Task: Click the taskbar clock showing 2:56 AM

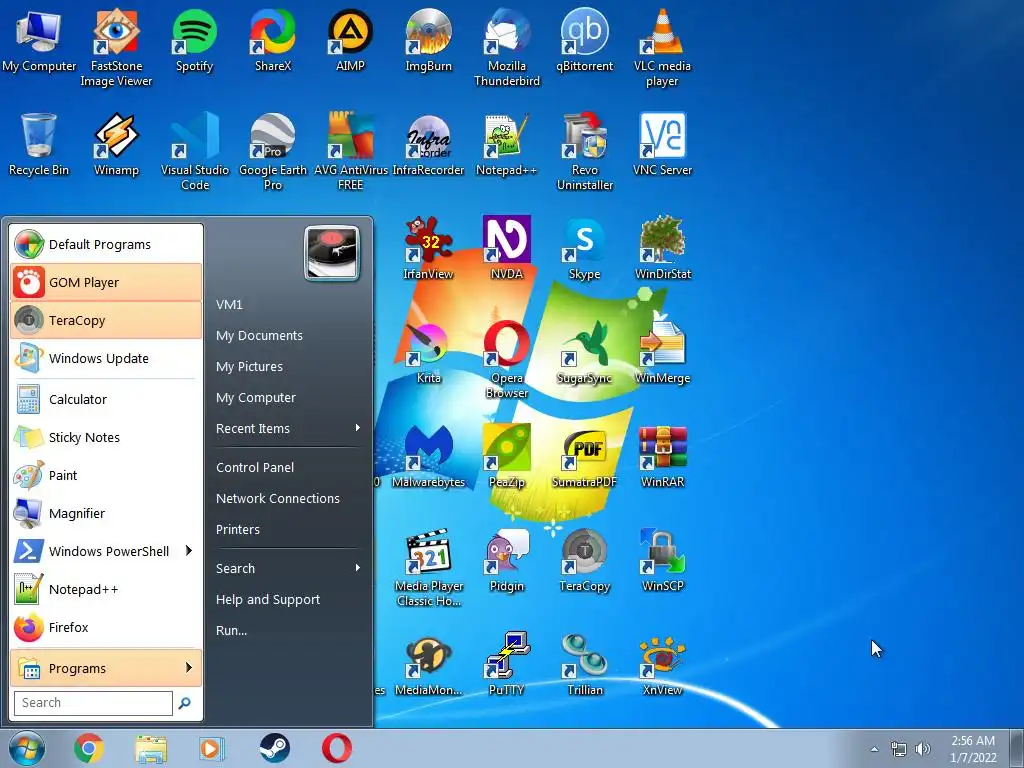Action: coord(973,749)
